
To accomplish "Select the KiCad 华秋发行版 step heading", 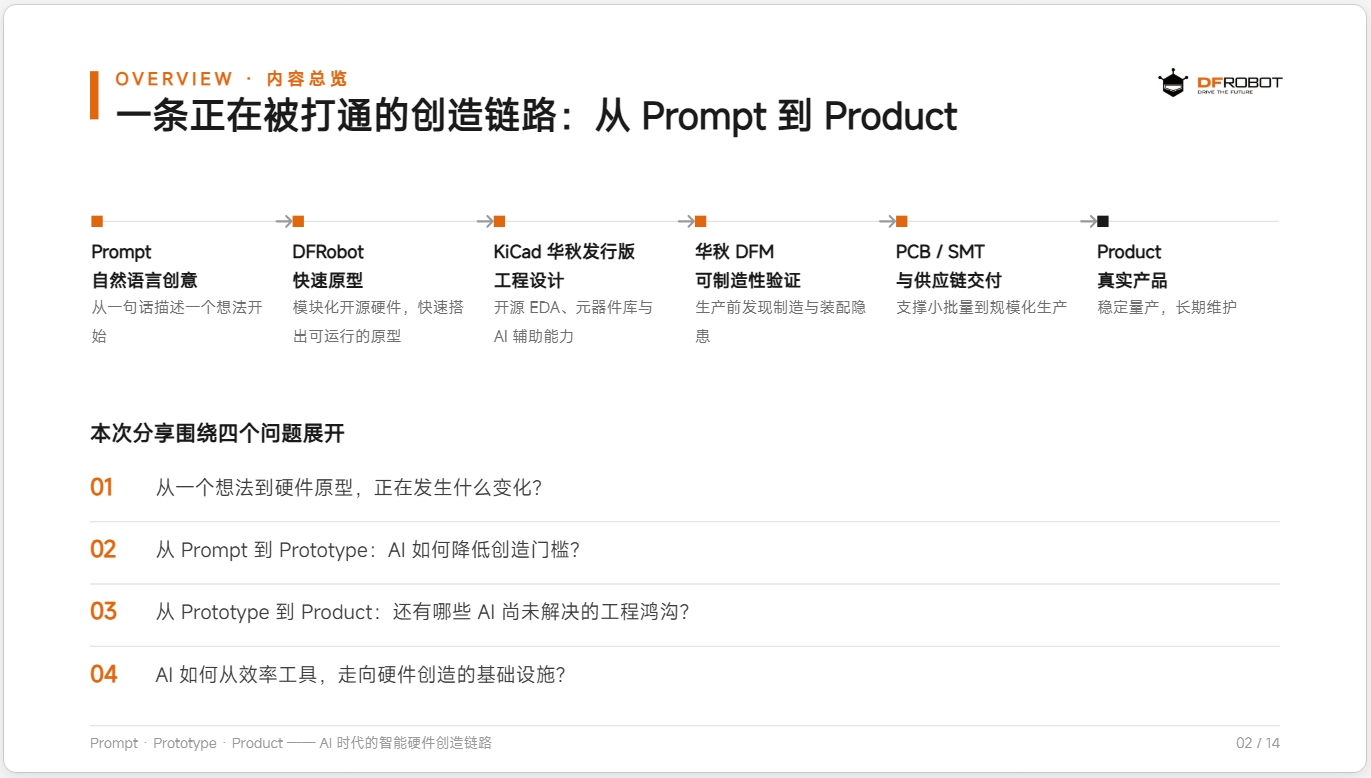I will tap(564, 266).
